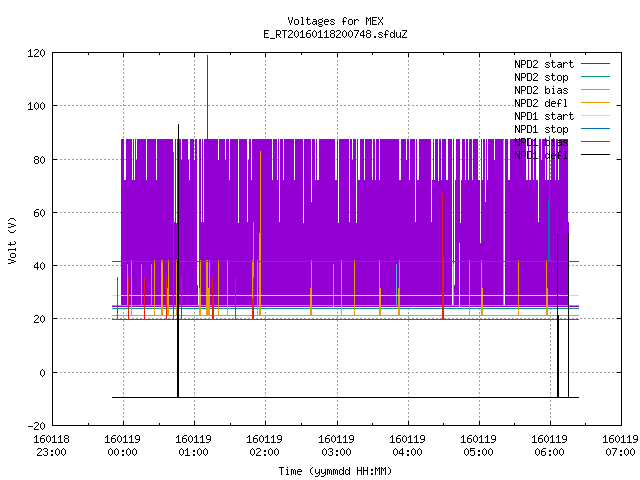Click the x-axis date "160118" tick label
Screen dimensions: 640x480
[51, 439]
